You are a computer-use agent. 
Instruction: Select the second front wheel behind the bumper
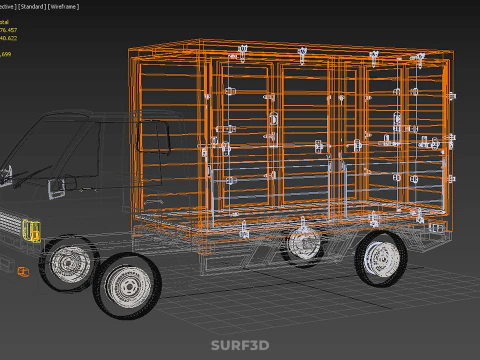69,263
